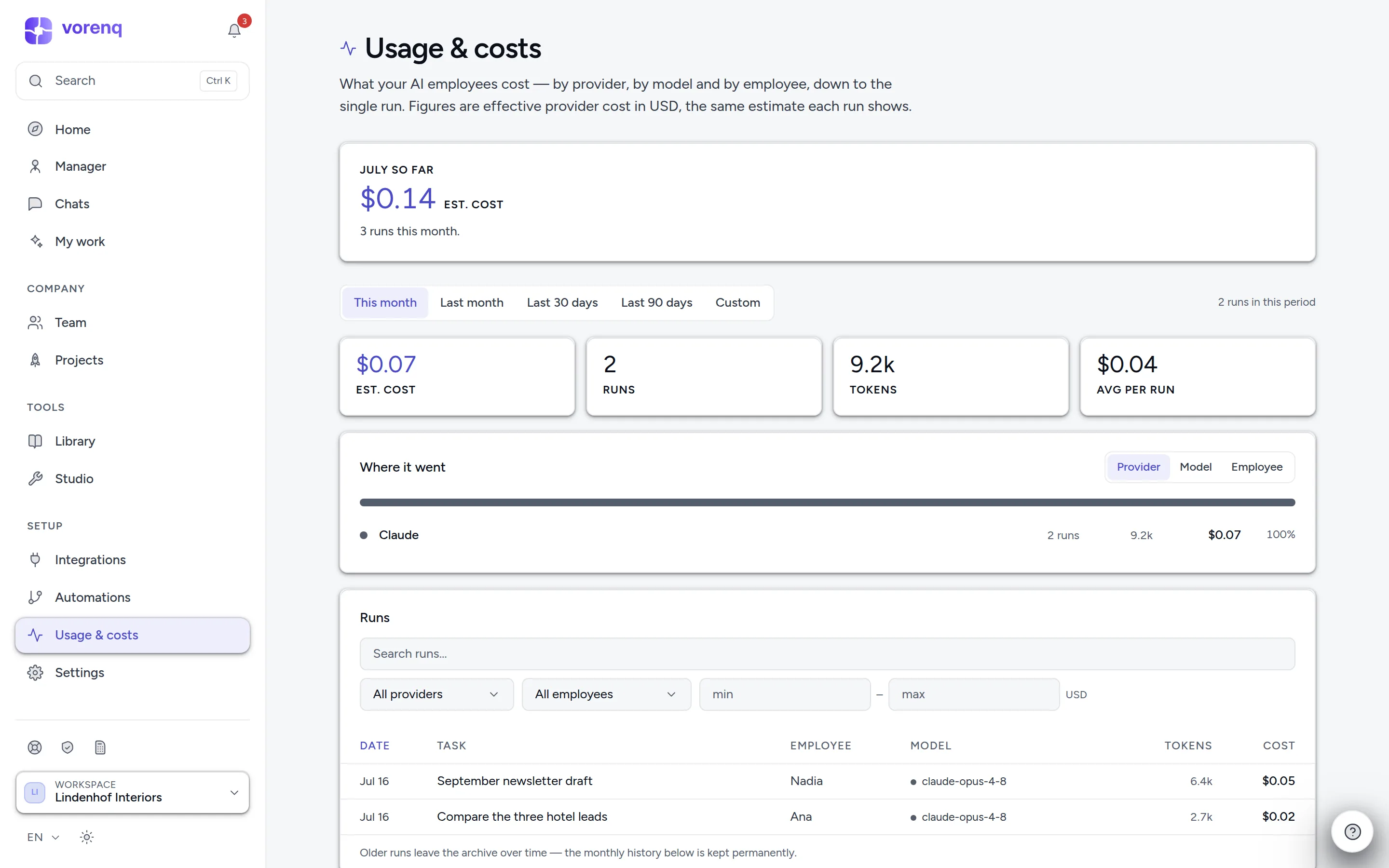Open the Settings page

click(x=133, y=672)
